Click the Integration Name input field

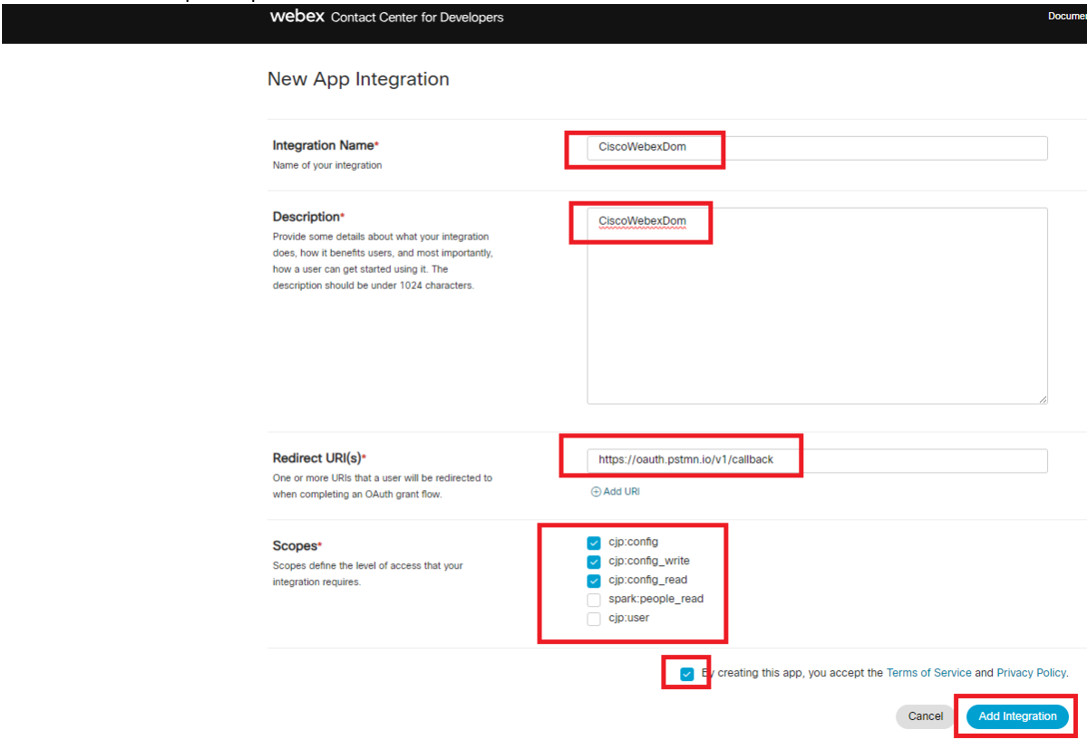point(817,148)
